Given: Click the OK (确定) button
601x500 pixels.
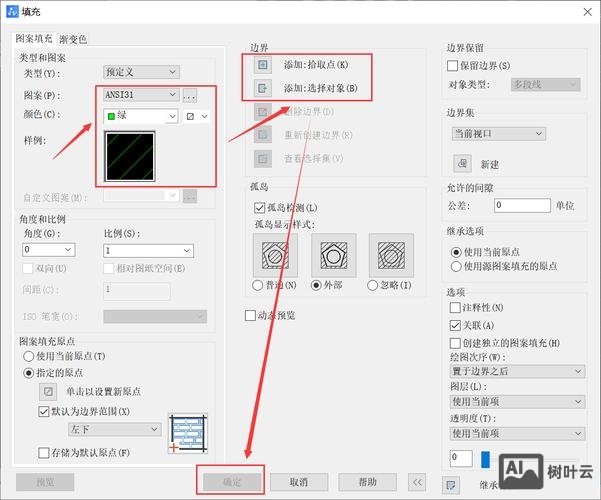Looking at the screenshot, I should click(x=232, y=482).
